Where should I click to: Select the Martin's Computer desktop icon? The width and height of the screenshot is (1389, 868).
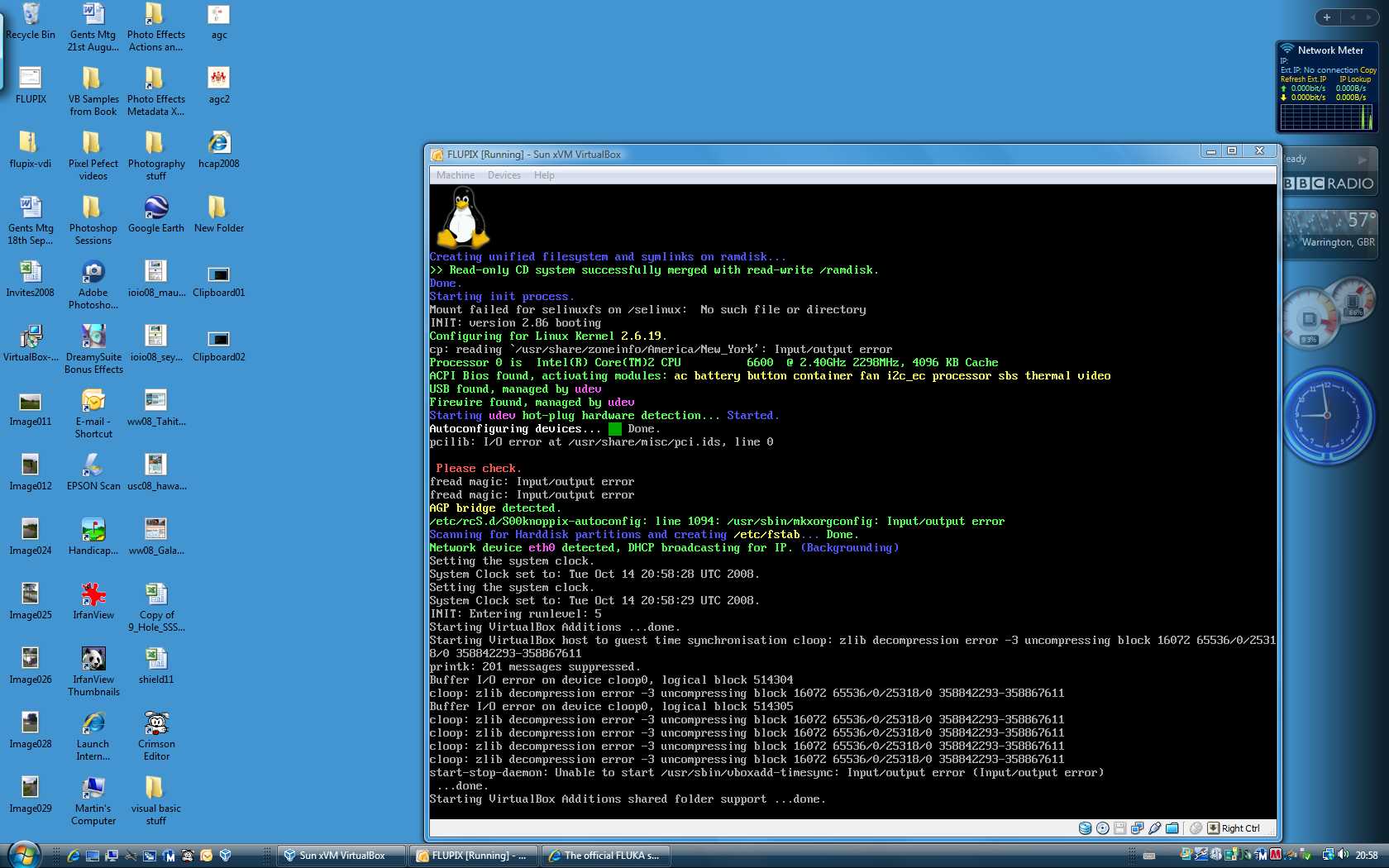pos(93,801)
